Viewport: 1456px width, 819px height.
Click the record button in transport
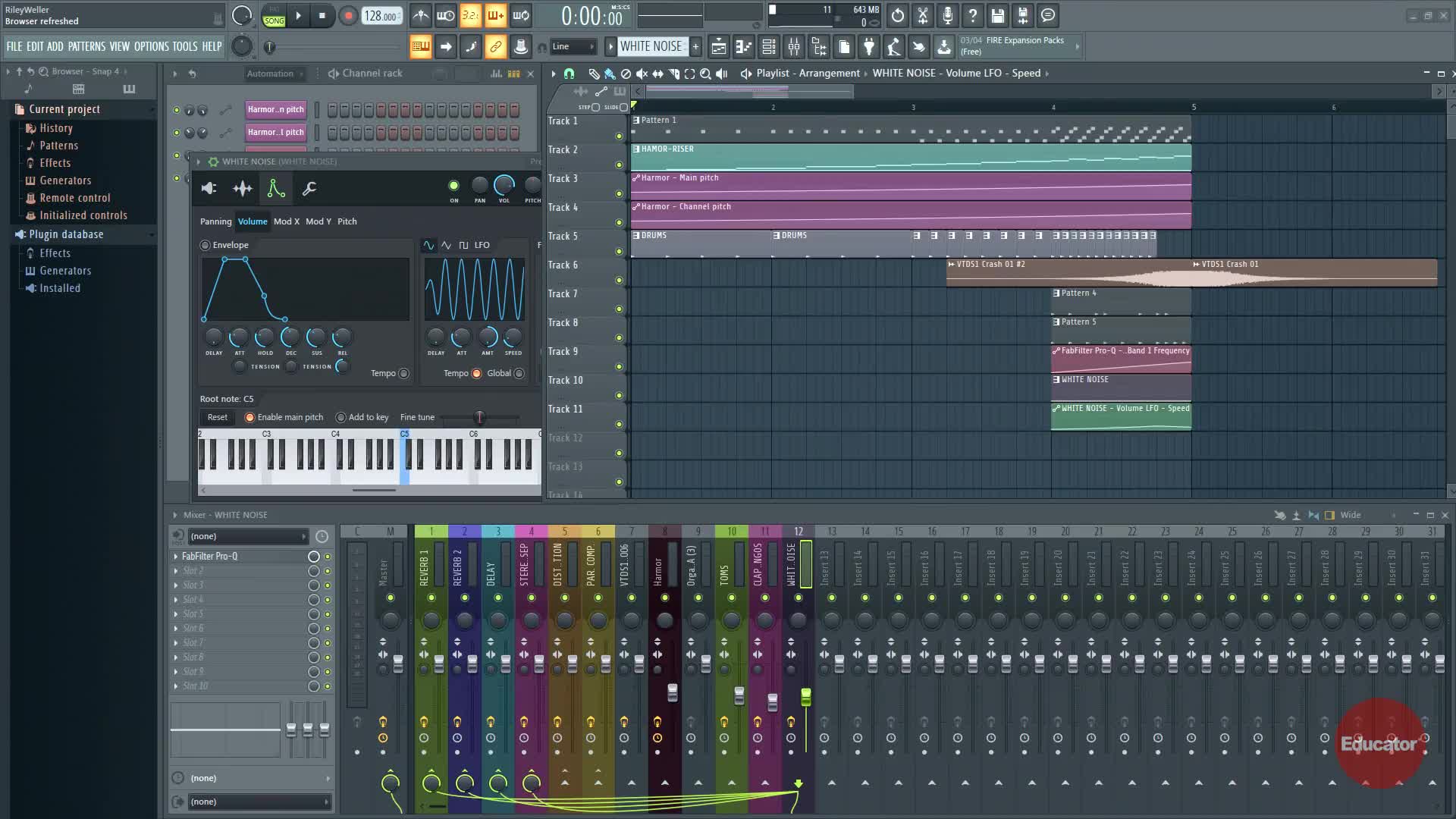click(348, 16)
